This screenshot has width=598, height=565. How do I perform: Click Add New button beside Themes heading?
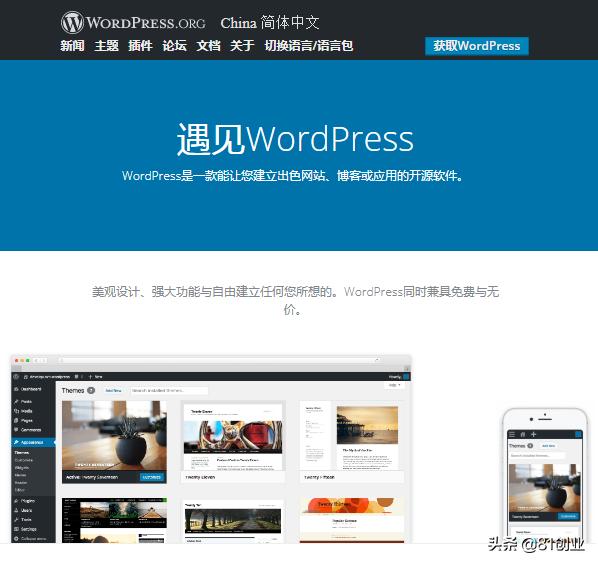113,391
